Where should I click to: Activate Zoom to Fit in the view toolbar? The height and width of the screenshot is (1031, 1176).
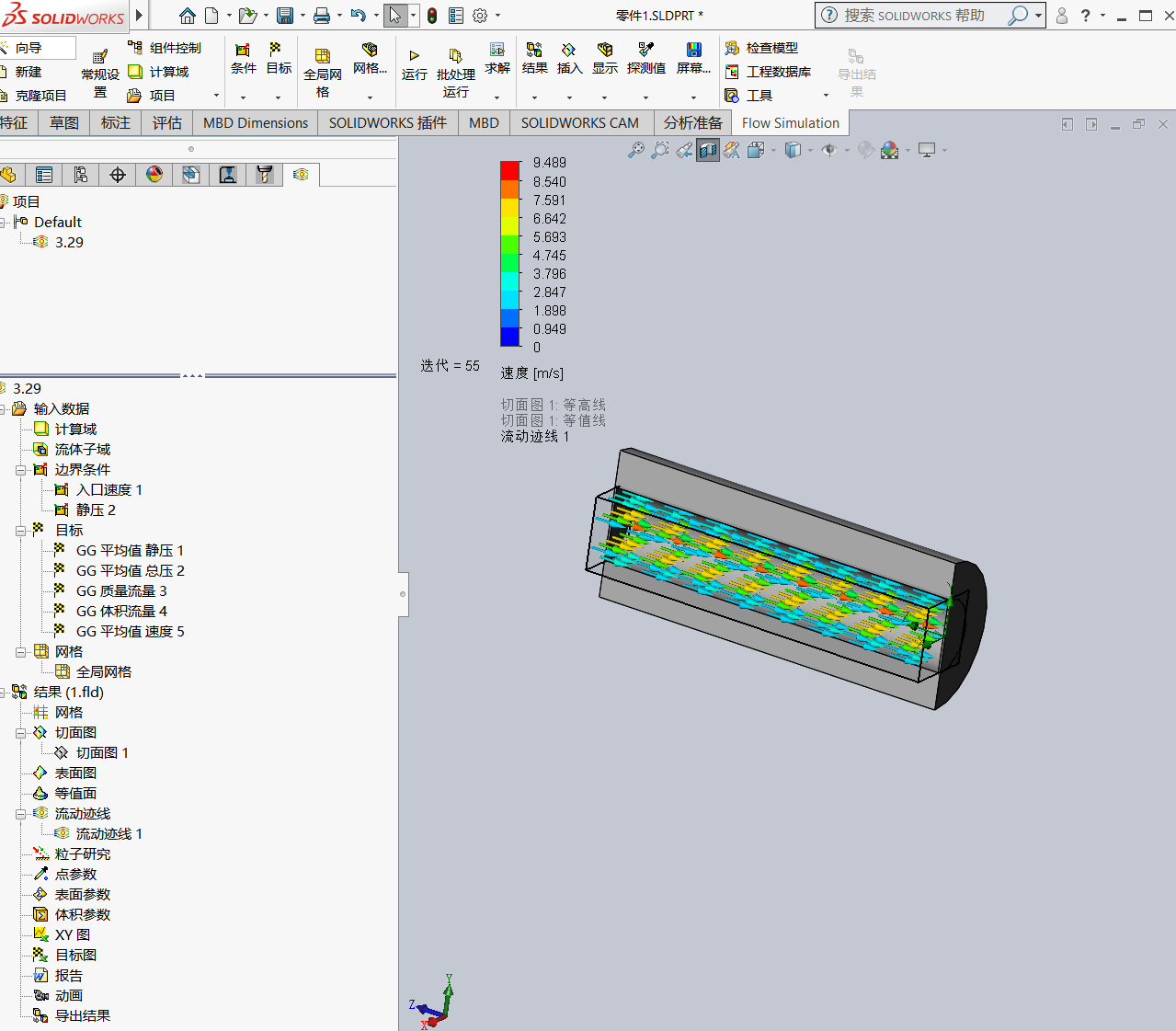(x=637, y=149)
